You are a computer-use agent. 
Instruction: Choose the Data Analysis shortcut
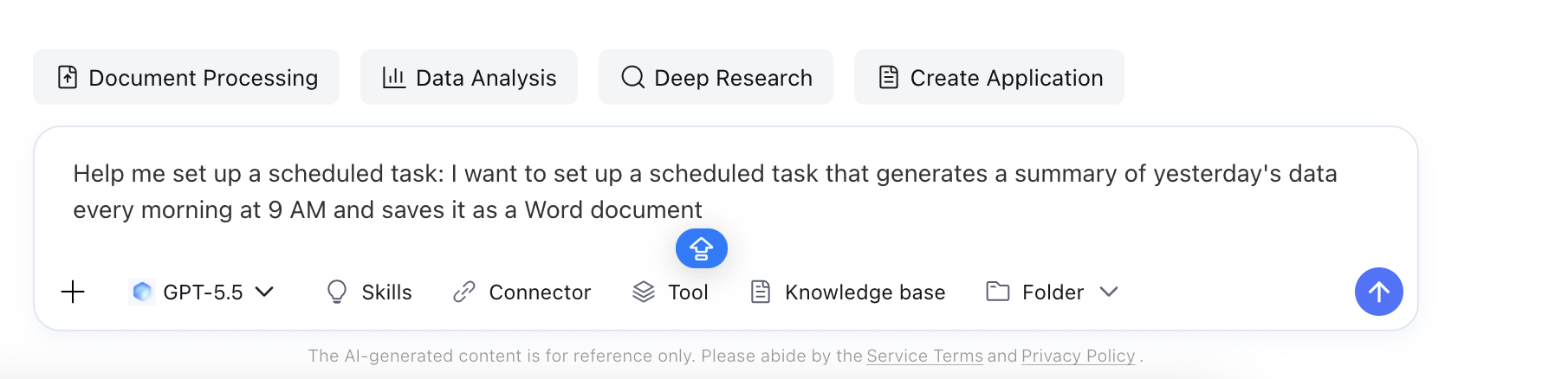[x=469, y=77]
